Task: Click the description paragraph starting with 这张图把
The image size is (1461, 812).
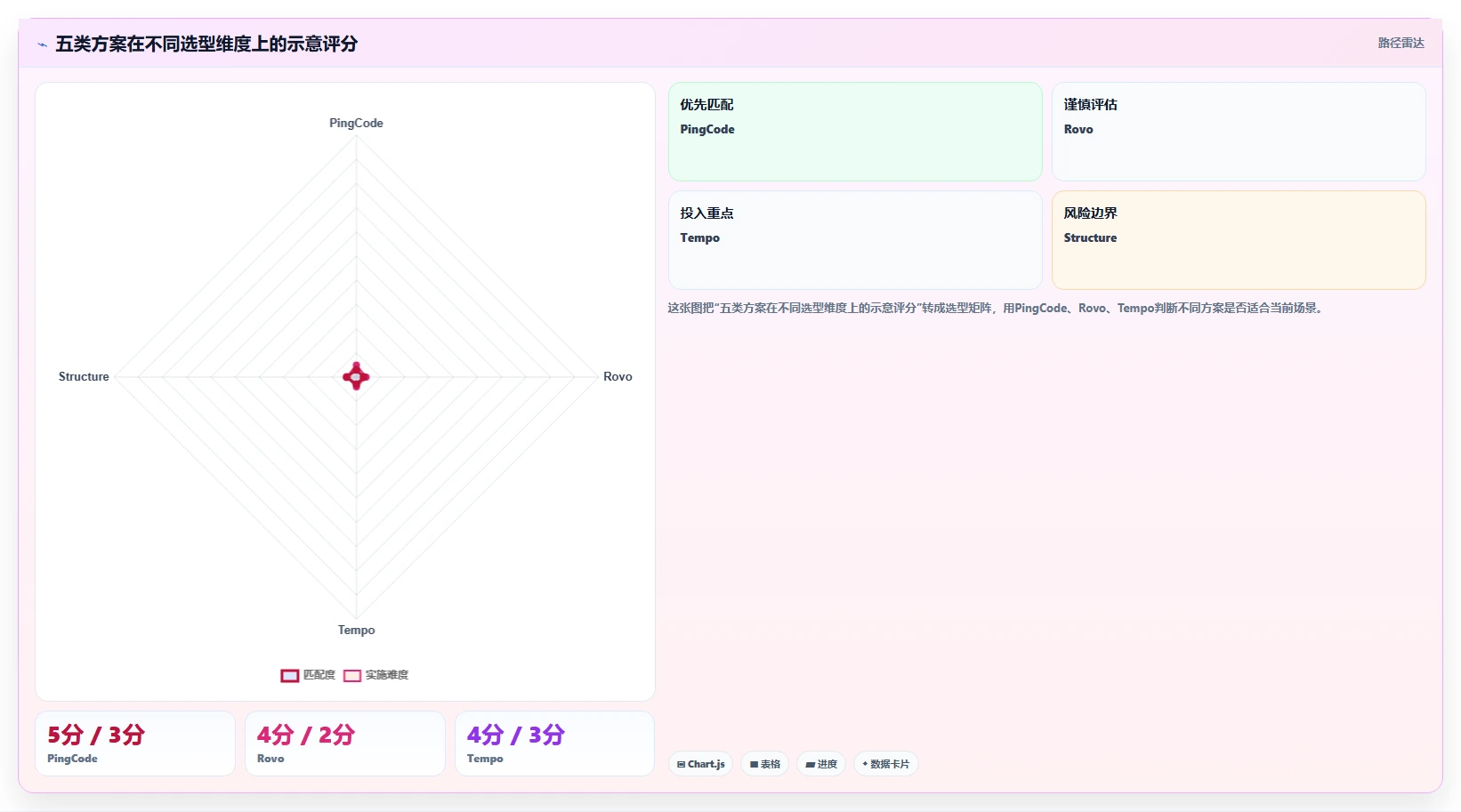Action: (x=997, y=308)
